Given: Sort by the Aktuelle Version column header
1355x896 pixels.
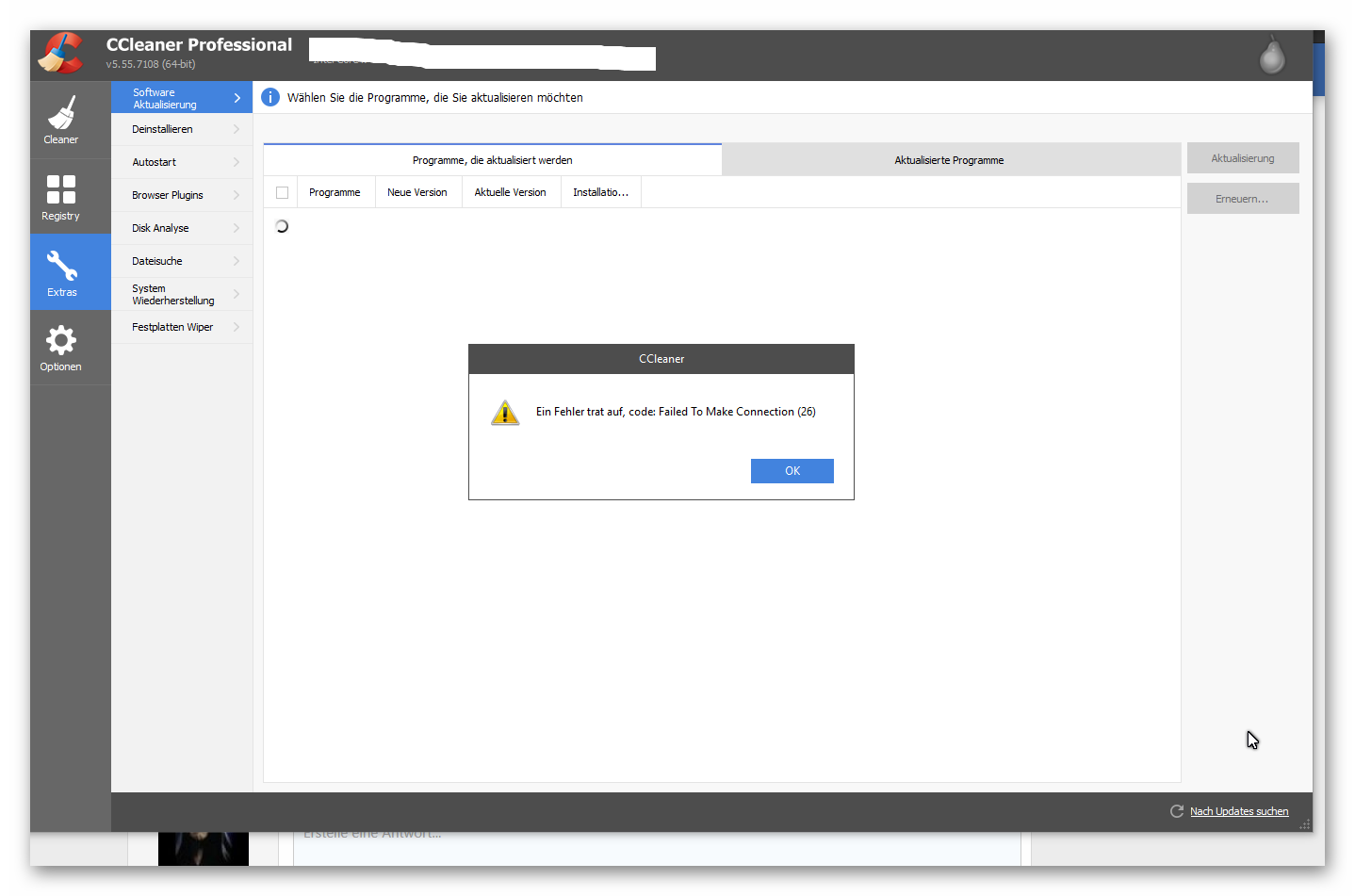Looking at the screenshot, I should (x=512, y=192).
